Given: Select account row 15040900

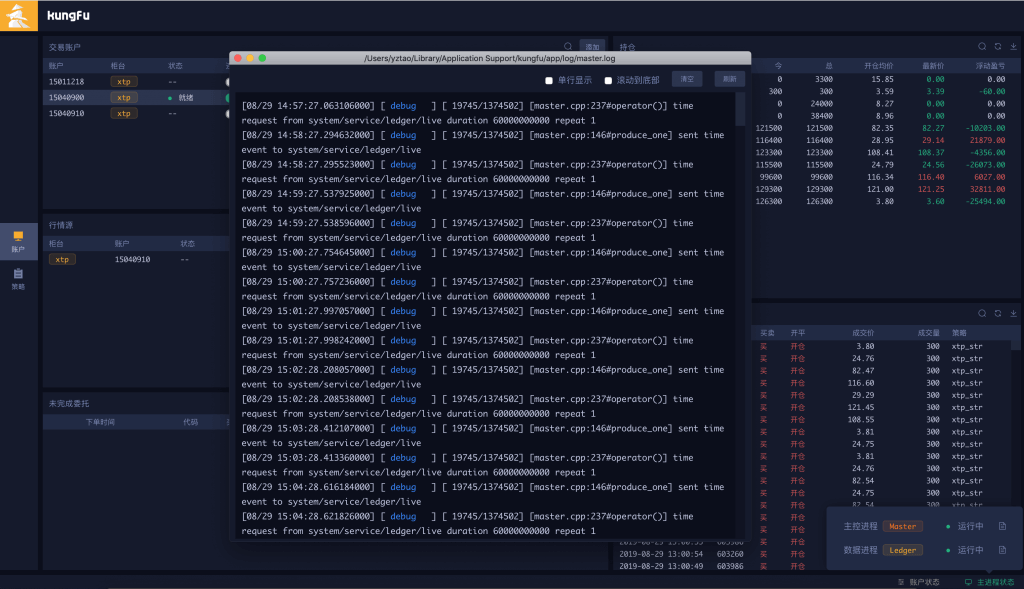Looking at the screenshot, I should (136, 97).
